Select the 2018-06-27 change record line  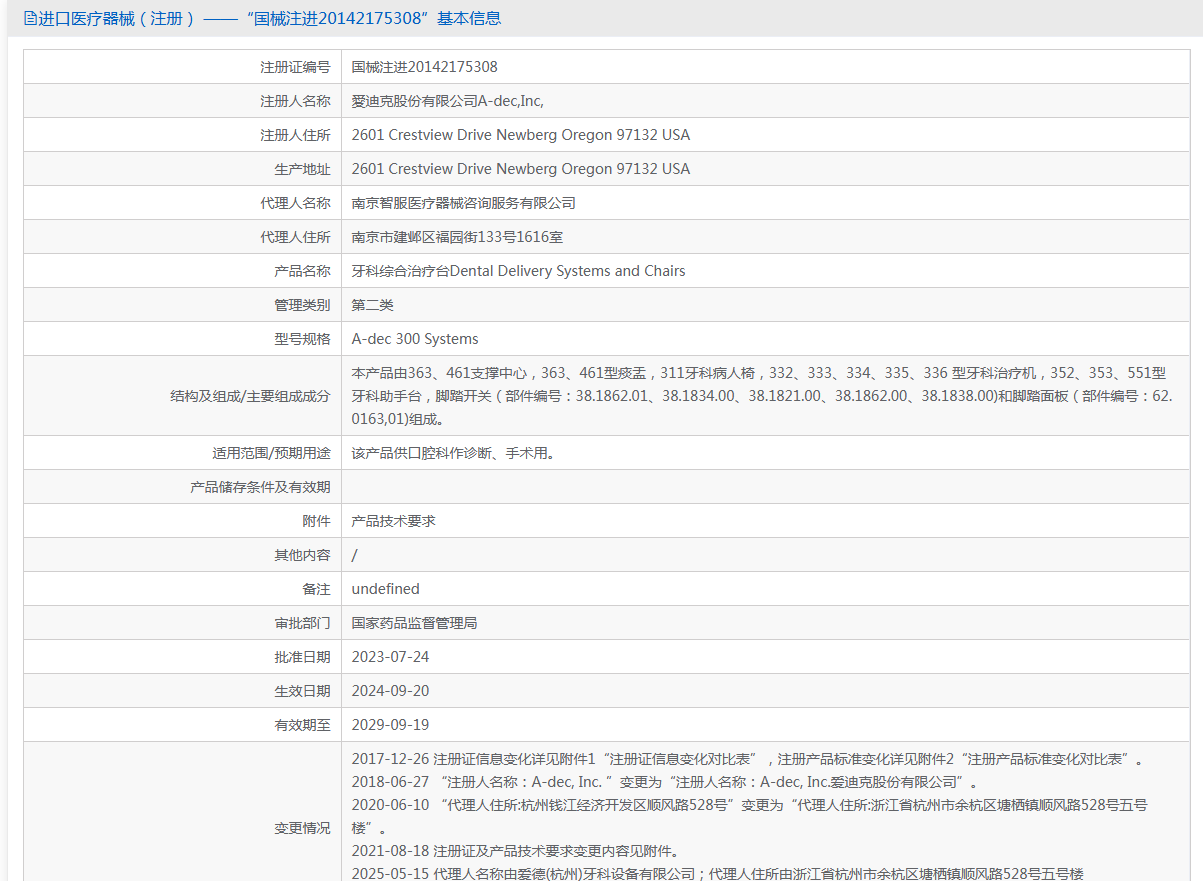coord(665,782)
